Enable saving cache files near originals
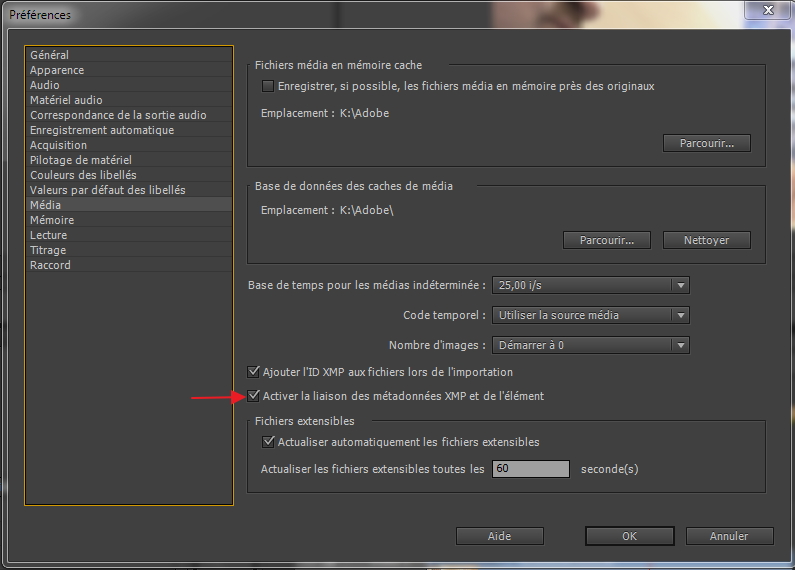 click(268, 86)
